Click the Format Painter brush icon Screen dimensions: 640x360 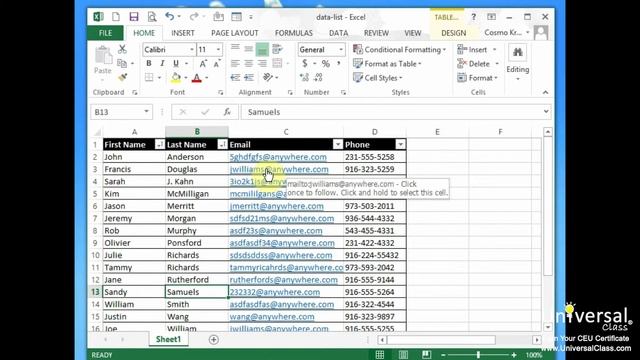coord(122,78)
